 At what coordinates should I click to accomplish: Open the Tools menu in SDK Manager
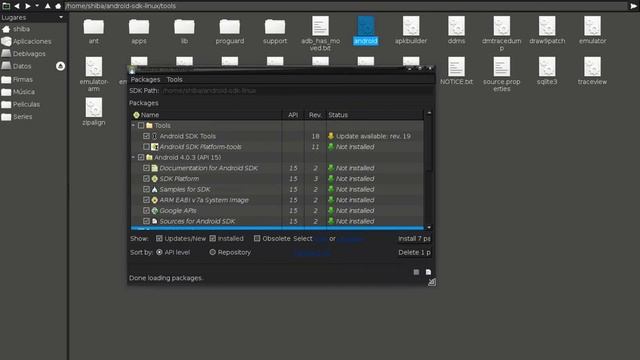tap(174, 79)
